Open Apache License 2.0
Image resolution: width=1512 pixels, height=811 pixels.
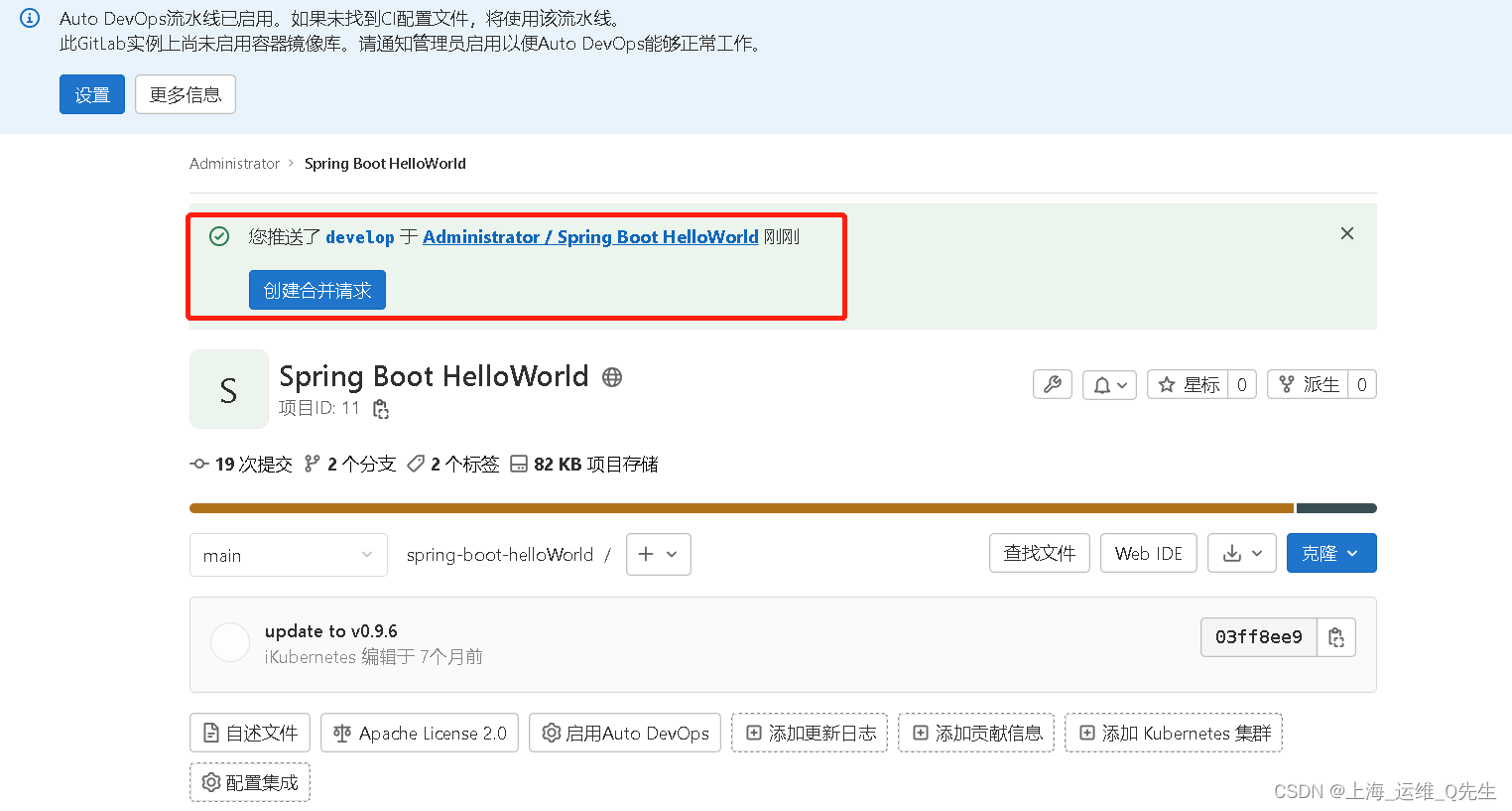[420, 733]
